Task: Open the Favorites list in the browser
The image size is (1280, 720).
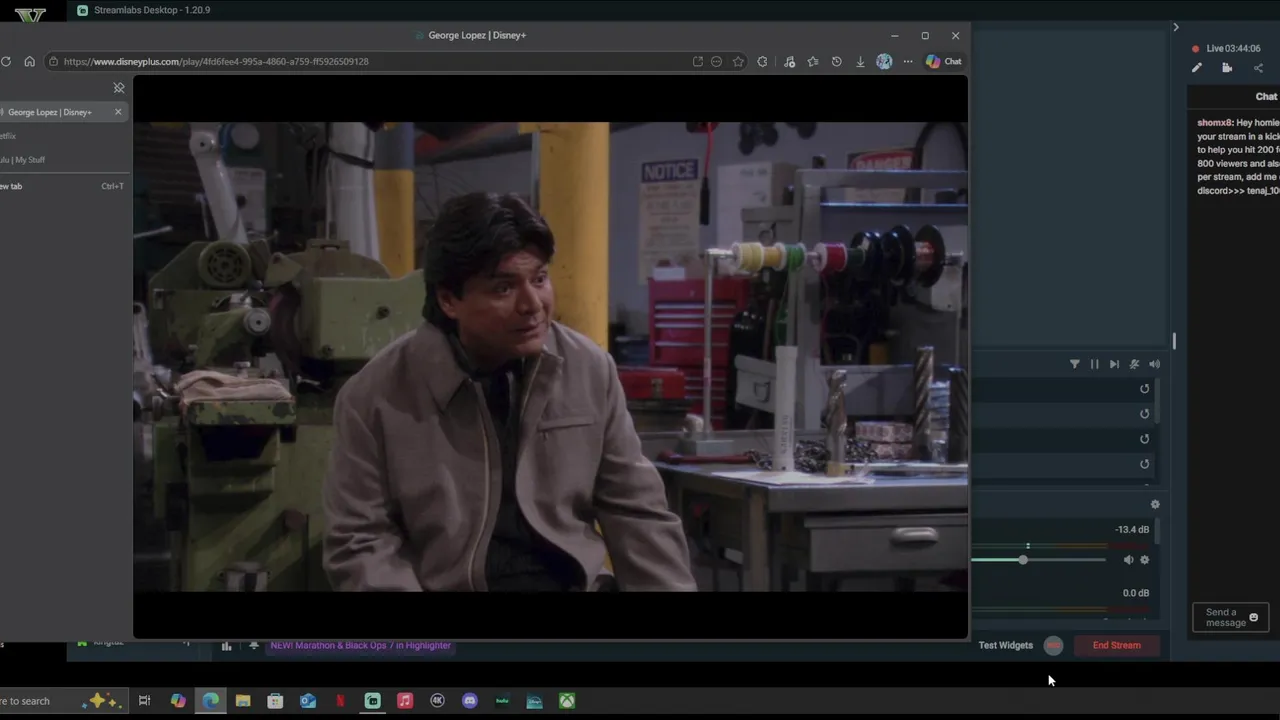Action: 812,61
